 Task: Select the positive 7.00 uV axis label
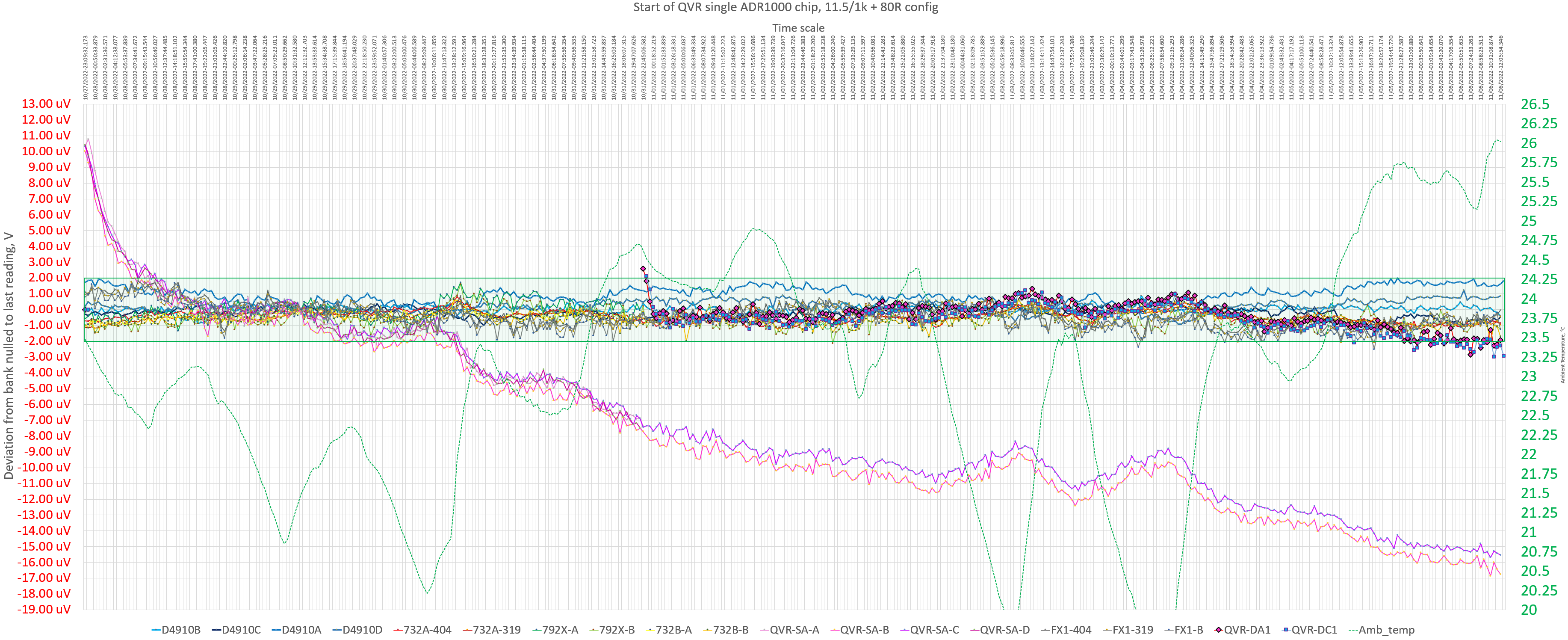pos(49,199)
